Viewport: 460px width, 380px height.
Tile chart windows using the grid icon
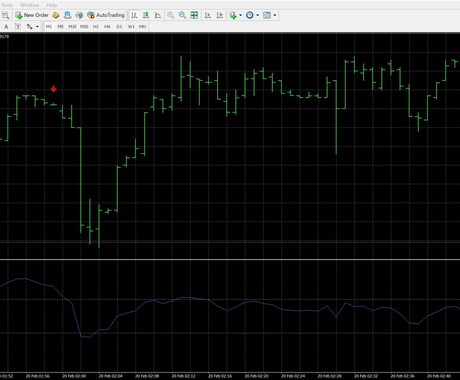pyautogui.click(x=194, y=15)
